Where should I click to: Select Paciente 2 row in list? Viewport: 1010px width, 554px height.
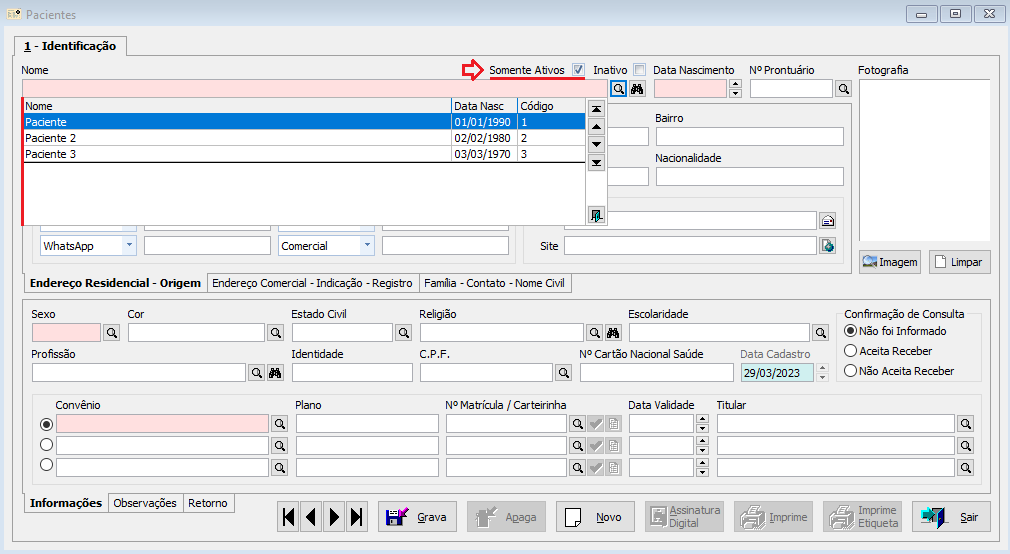pyautogui.click(x=304, y=138)
